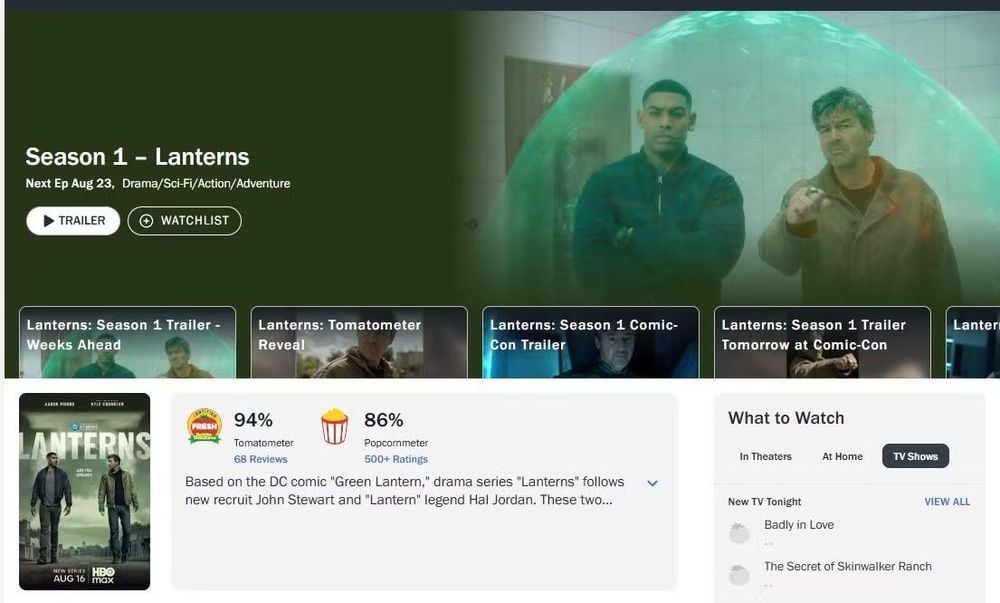Viewport: 1000px width, 603px height.
Task: Click the What to Watch heading
Action: [786, 418]
